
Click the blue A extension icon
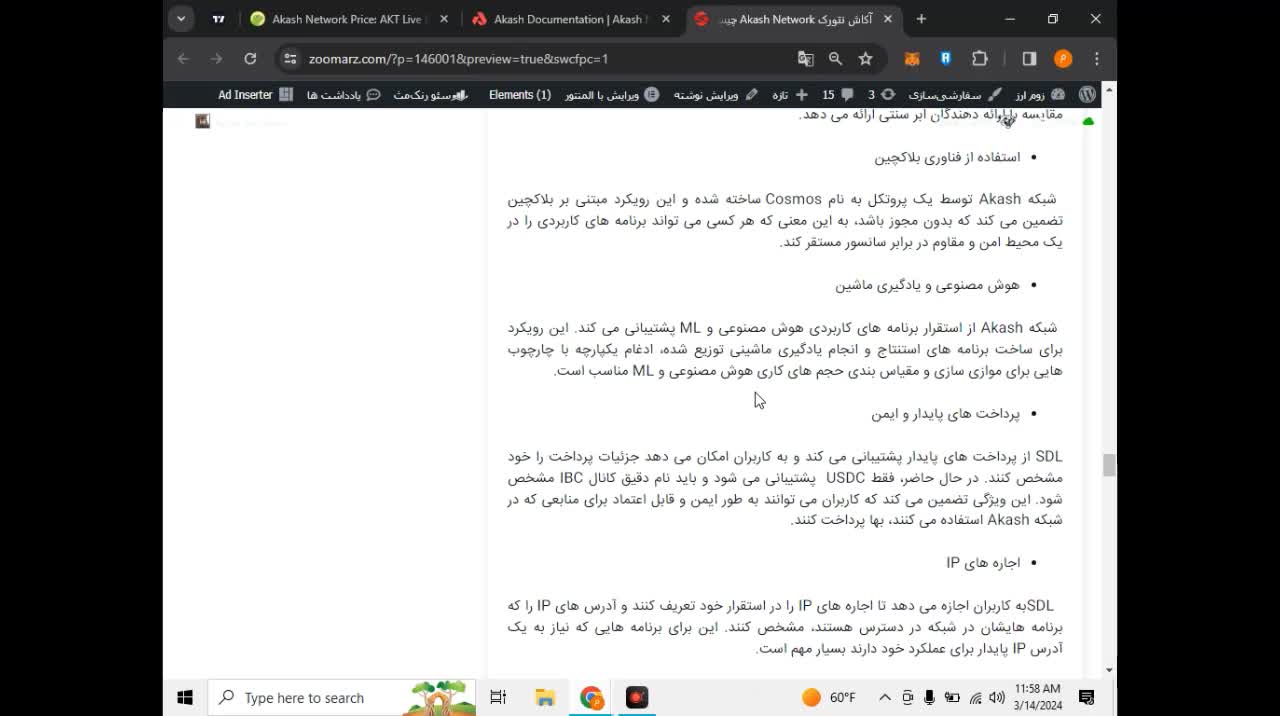tap(946, 59)
